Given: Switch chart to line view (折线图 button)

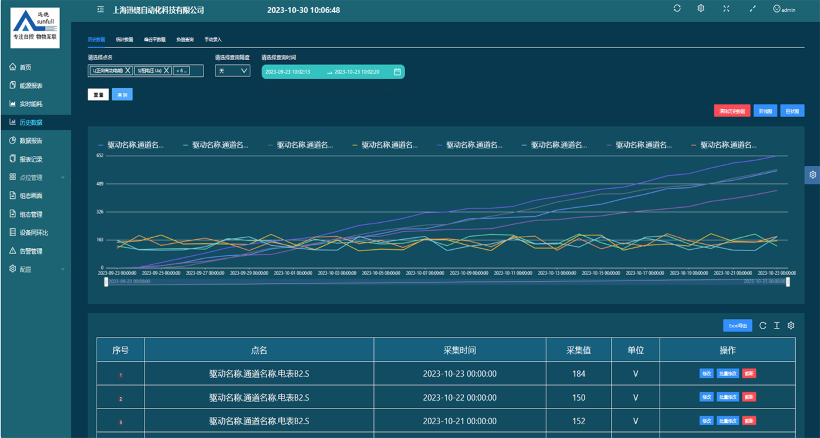Looking at the screenshot, I should point(765,111).
